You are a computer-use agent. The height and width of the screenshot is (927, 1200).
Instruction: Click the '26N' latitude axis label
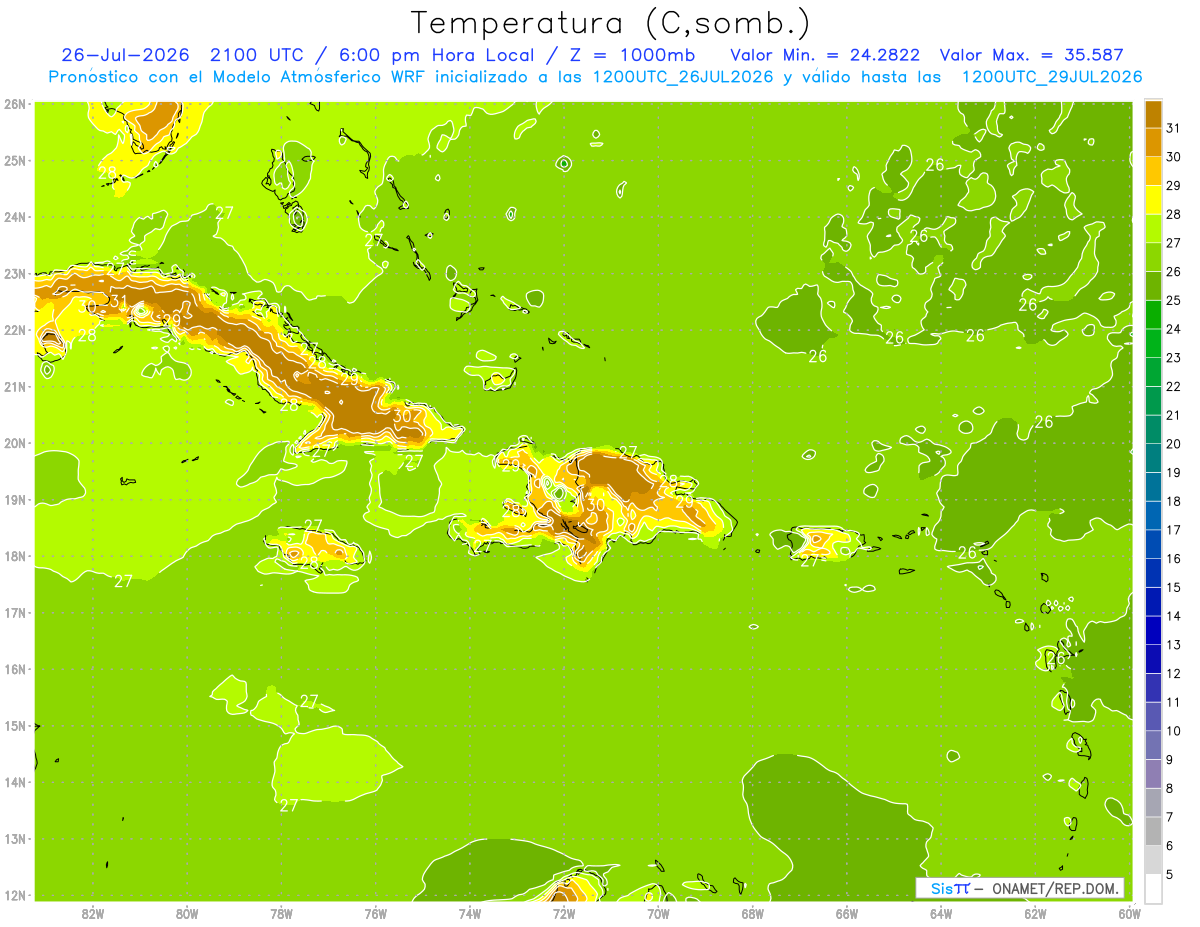(x=14, y=103)
